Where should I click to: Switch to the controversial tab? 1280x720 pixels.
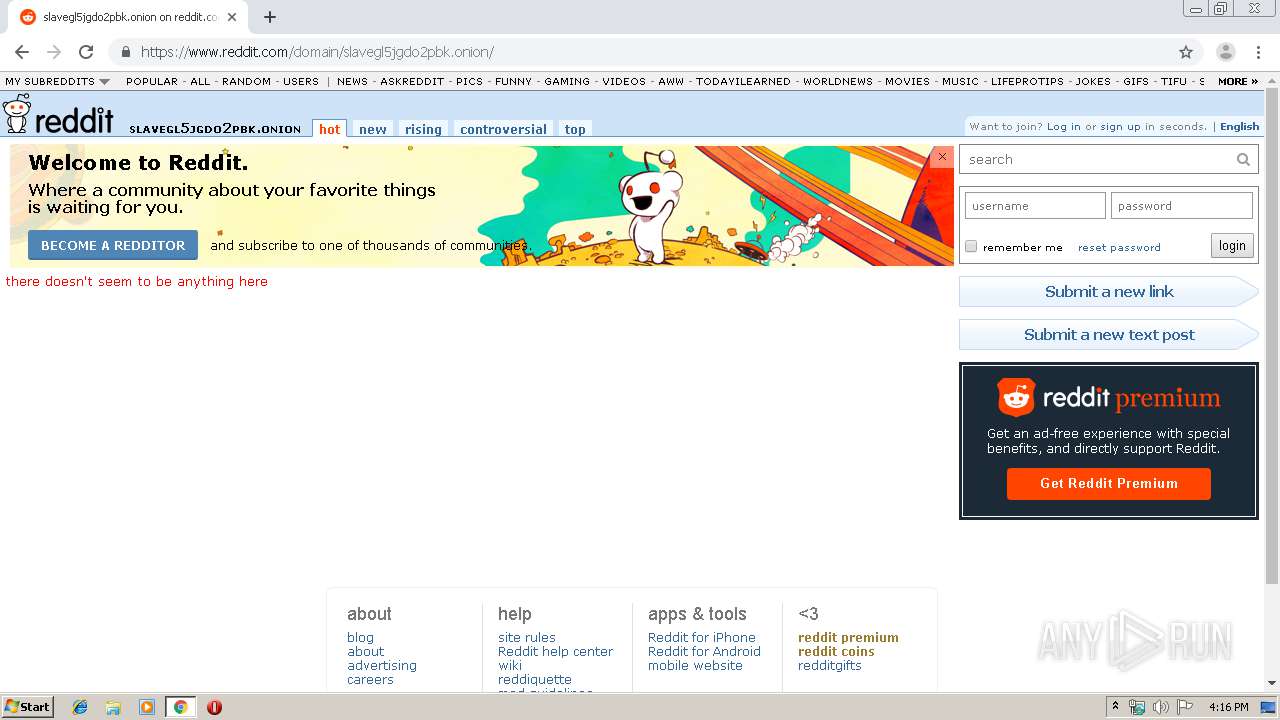click(x=503, y=129)
